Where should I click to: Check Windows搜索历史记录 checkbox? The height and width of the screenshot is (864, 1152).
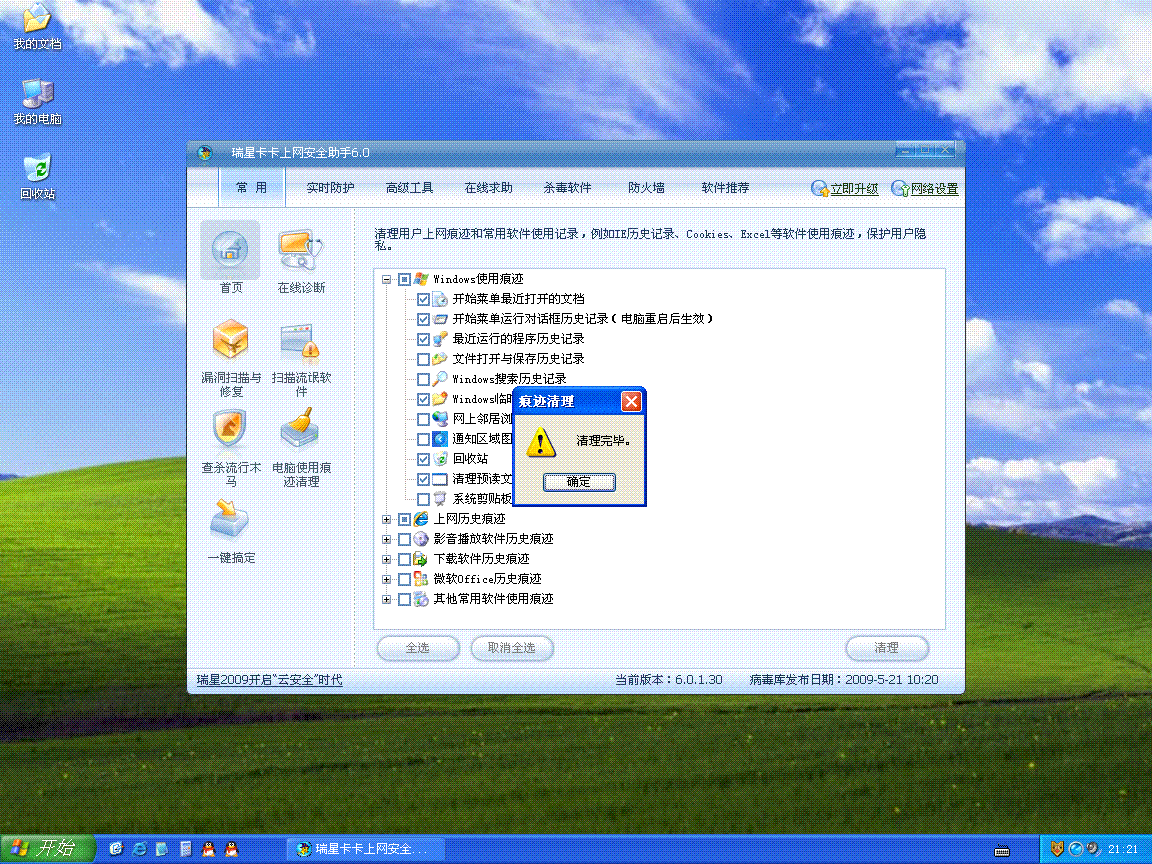423,379
